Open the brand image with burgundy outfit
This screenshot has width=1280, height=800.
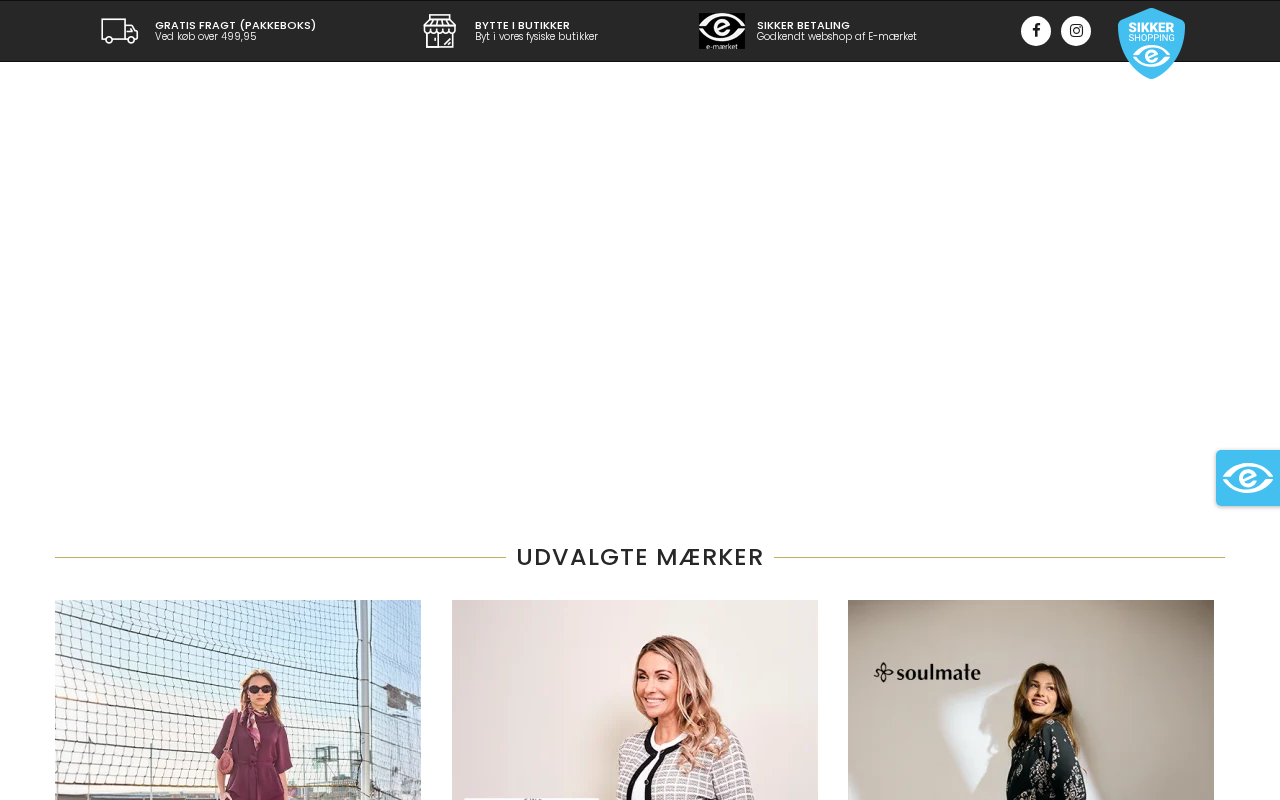pyautogui.click(x=238, y=700)
